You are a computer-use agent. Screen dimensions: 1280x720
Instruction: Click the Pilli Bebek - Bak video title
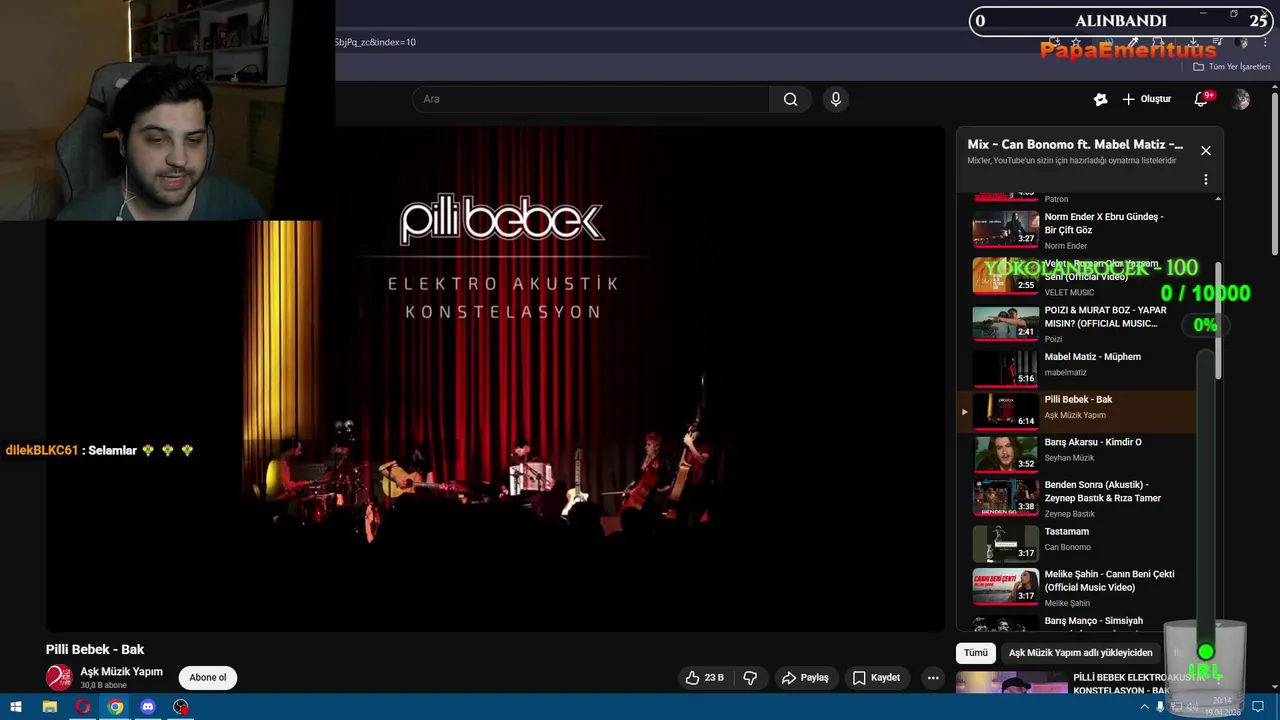(x=95, y=649)
